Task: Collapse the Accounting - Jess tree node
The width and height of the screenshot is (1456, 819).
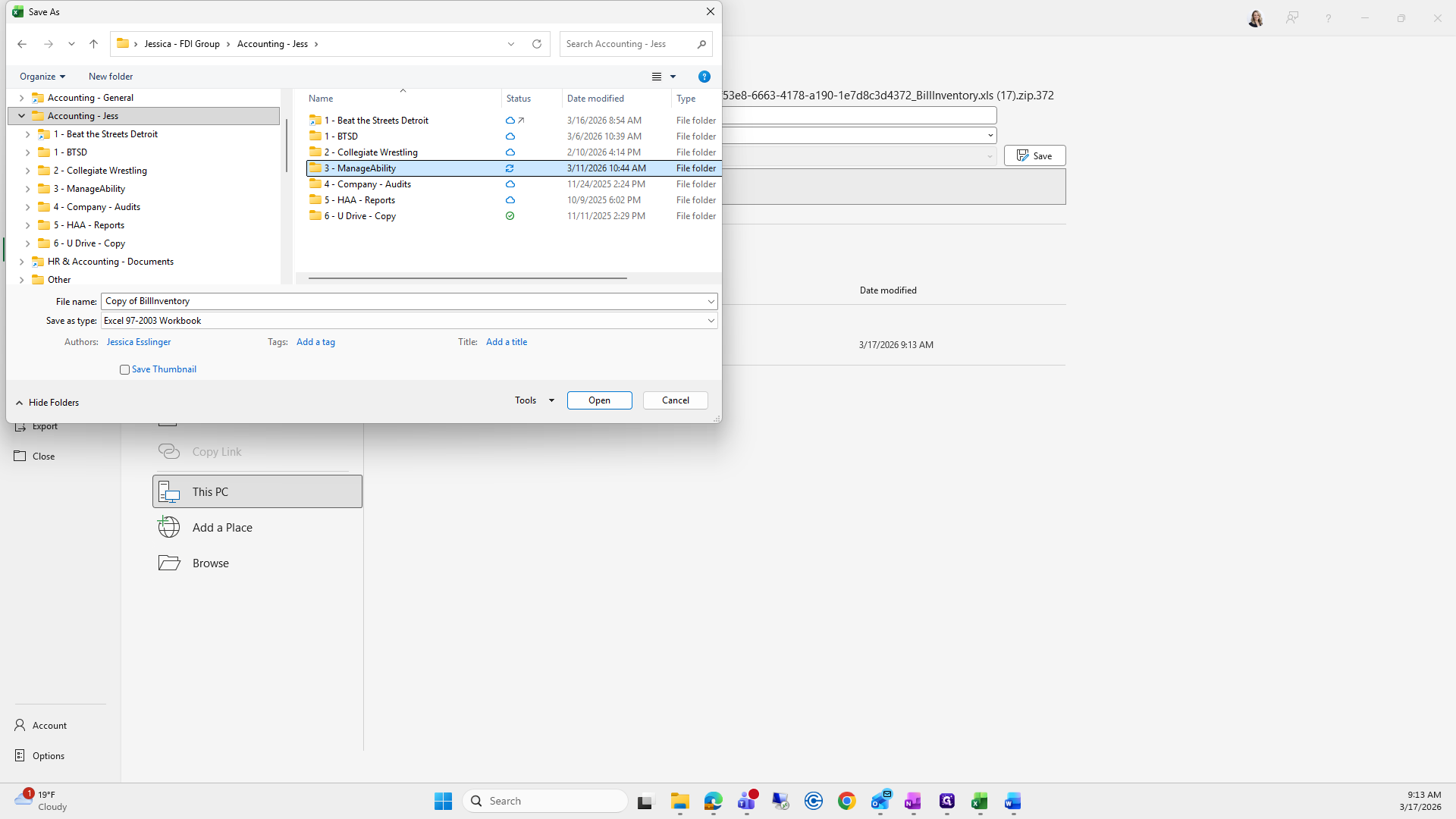Action: [x=21, y=116]
